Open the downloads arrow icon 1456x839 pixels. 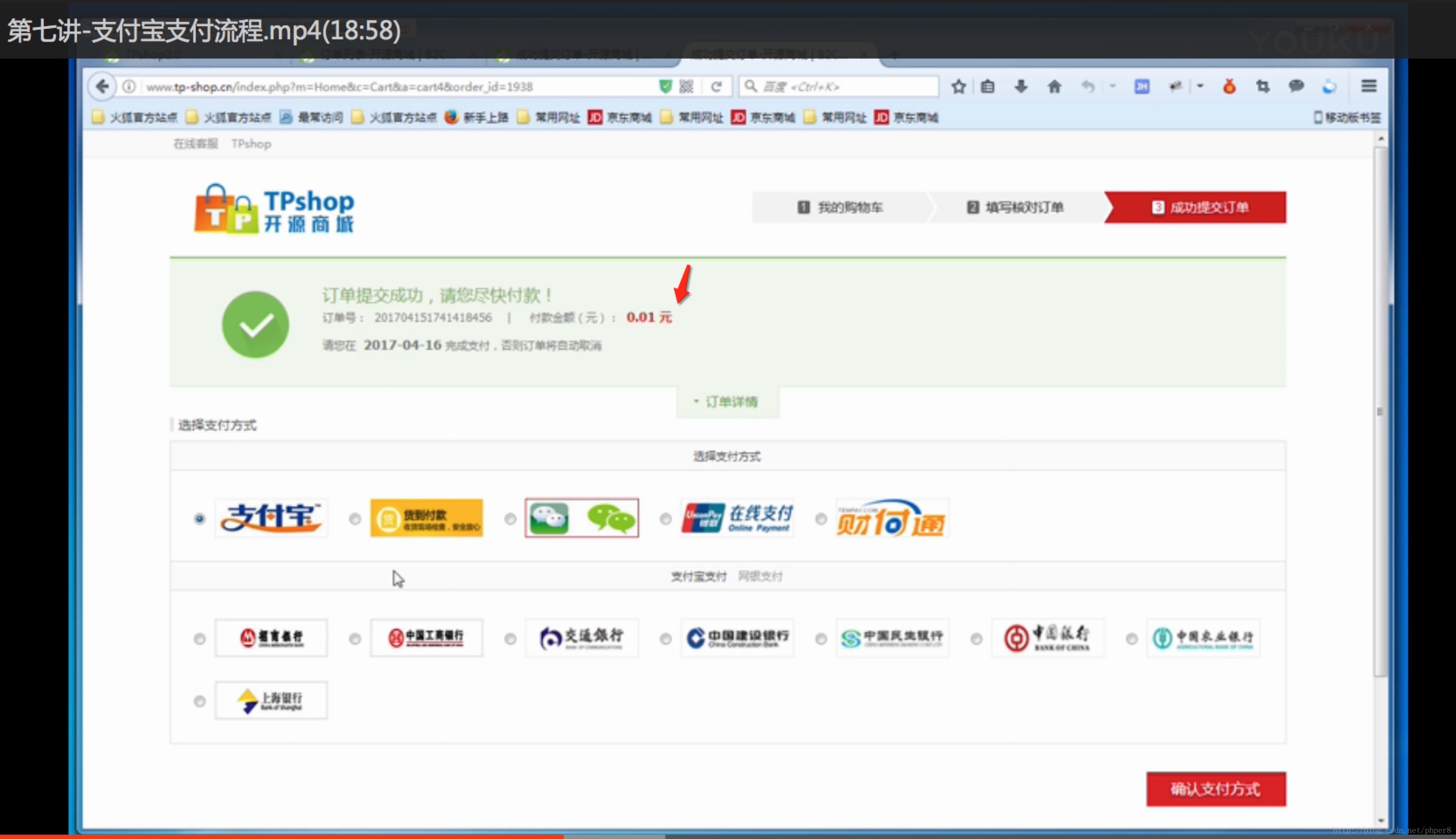(1021, 87)
